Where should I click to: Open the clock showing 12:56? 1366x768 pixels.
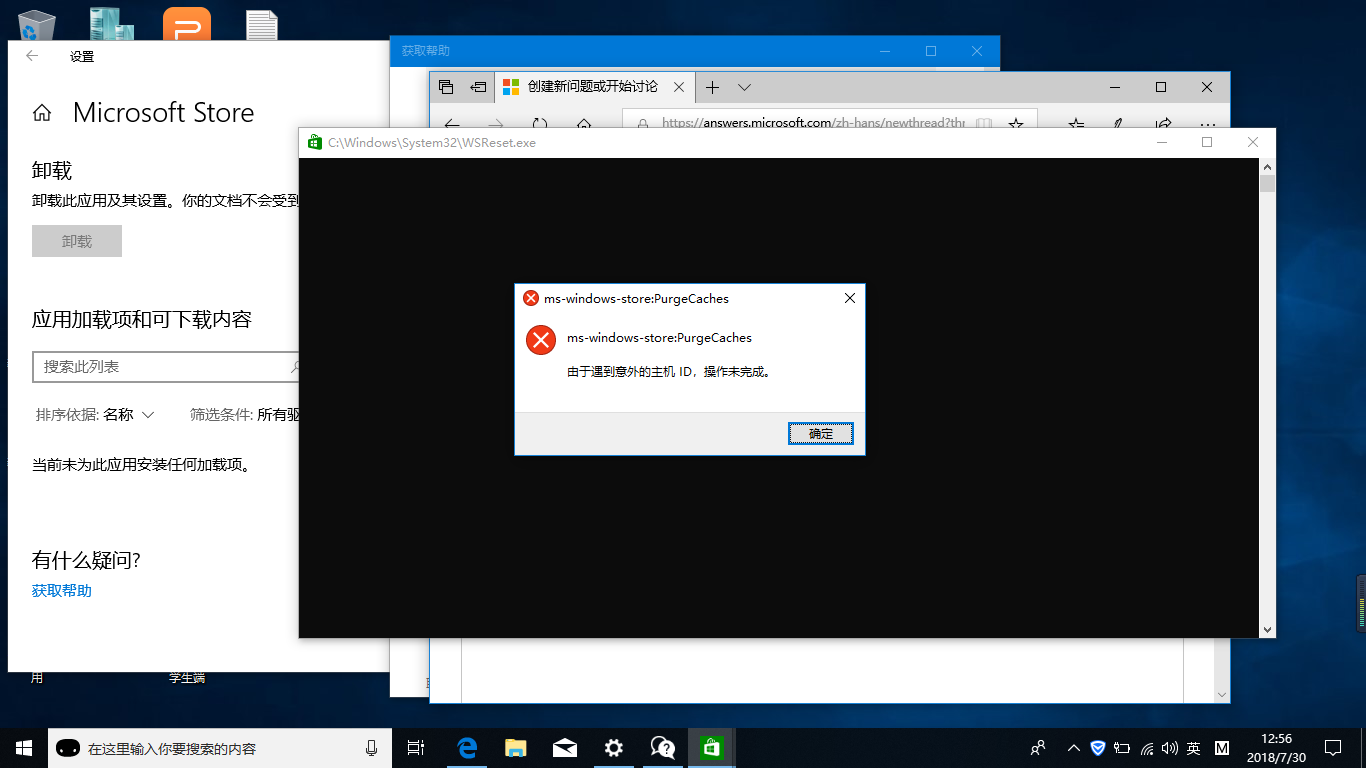(1277, 747)
